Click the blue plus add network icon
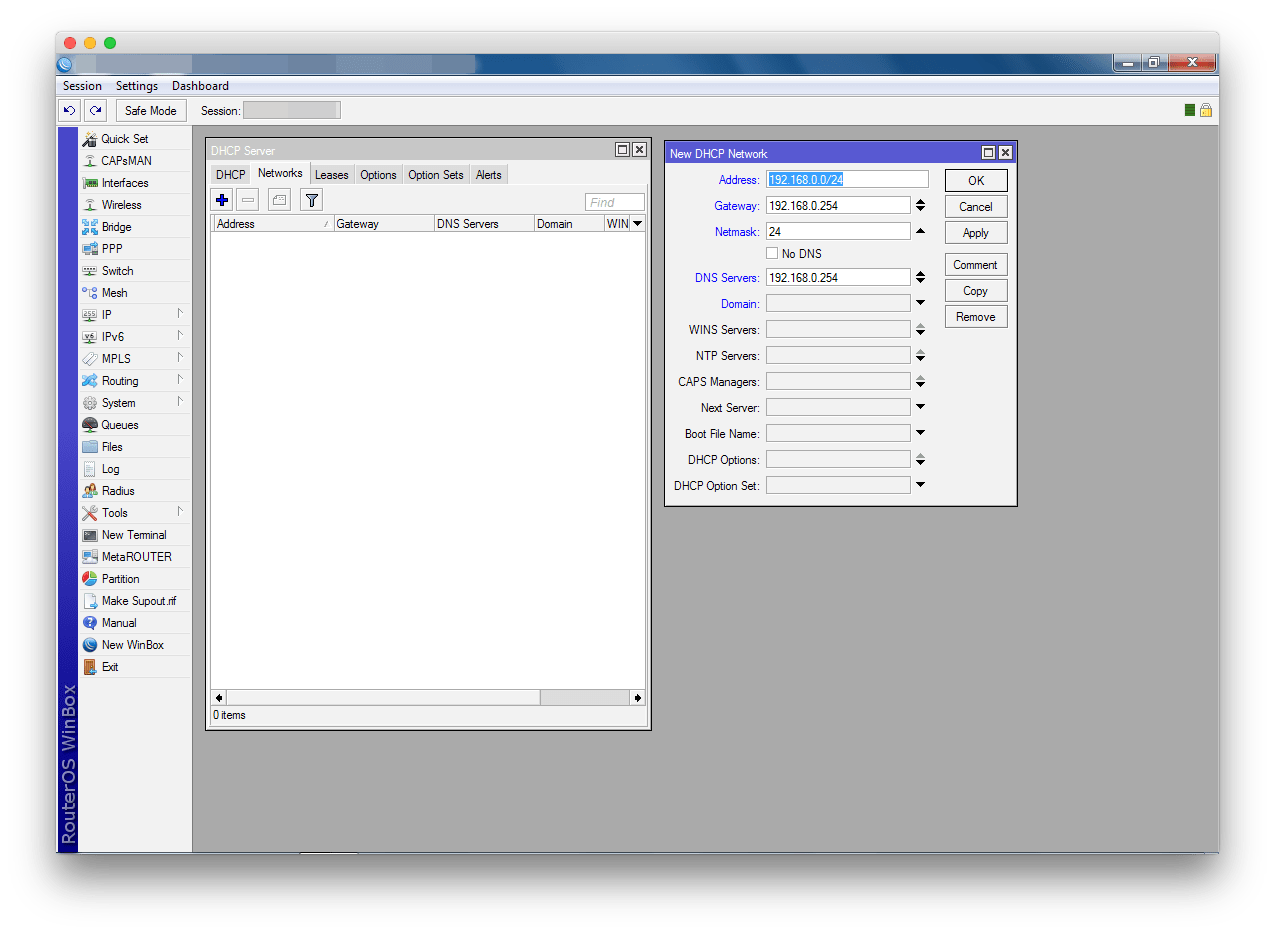The width and height of the screenshot is (1275, 934). 222,200
